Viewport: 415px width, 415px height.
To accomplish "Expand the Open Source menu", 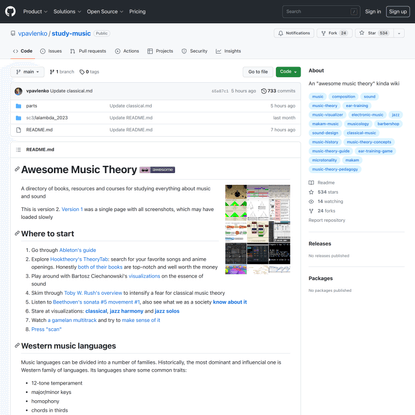I will pyautogui.click(x=105, y=11).
